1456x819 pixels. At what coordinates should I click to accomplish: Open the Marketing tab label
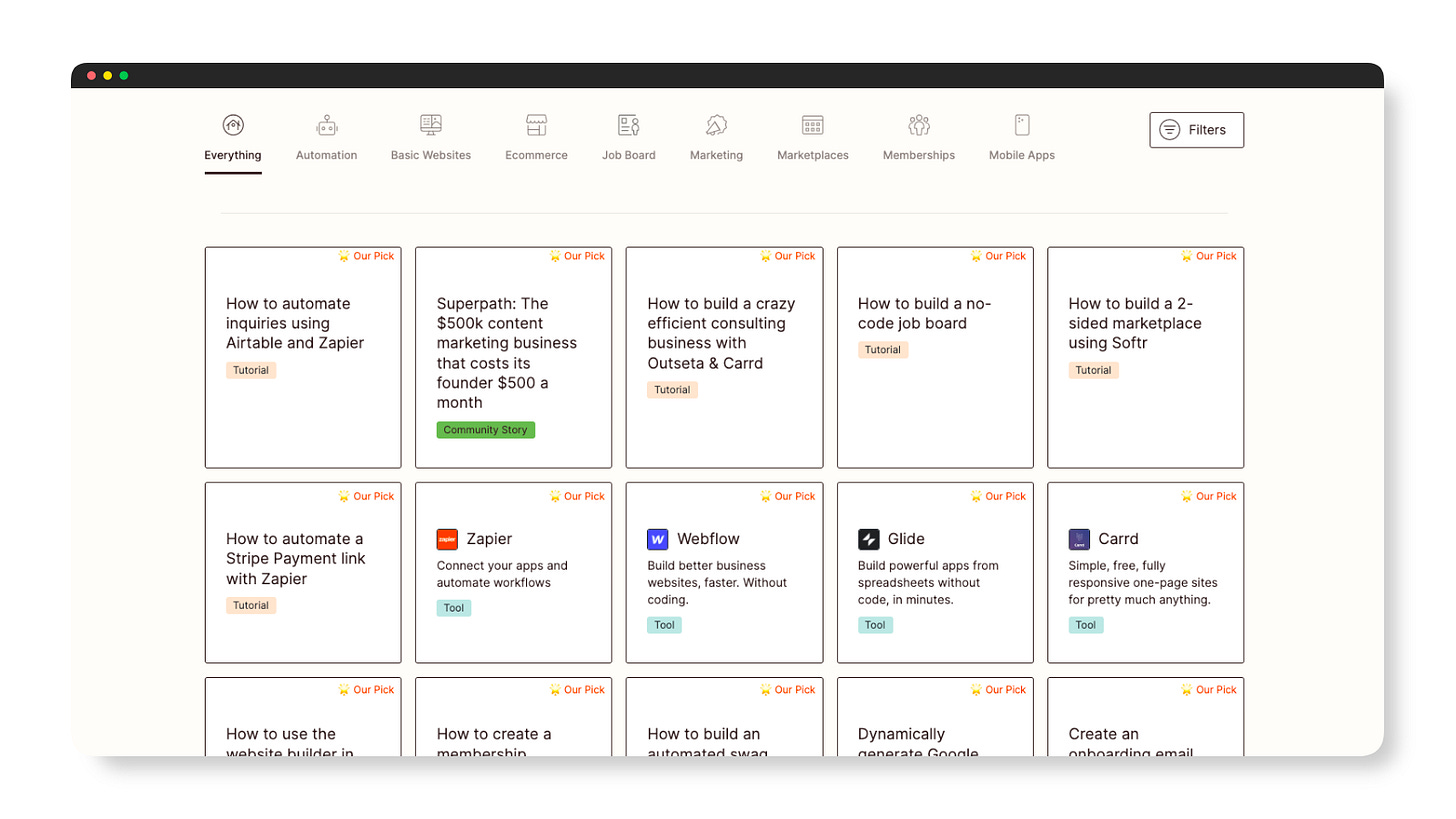[x=716, y=155]
